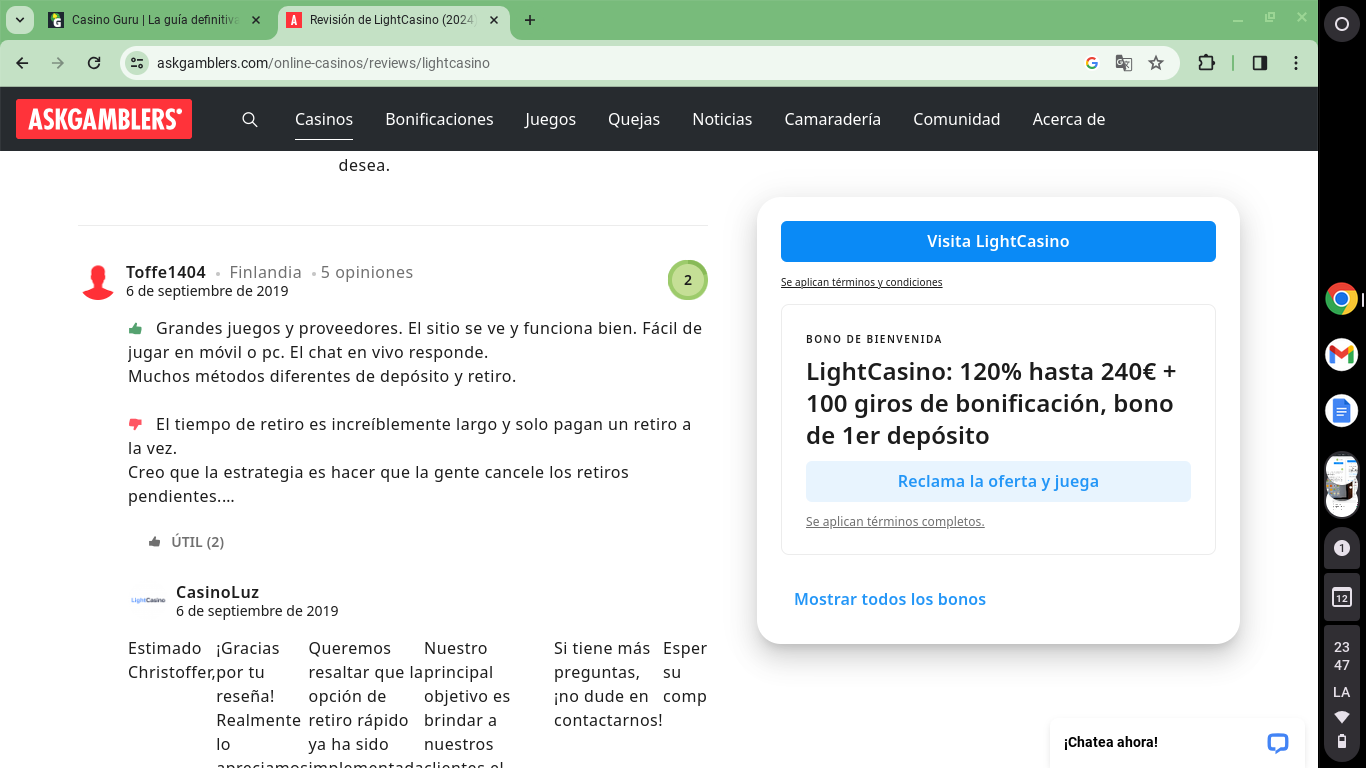Open a new tab with the plus button

click(530, 20)
